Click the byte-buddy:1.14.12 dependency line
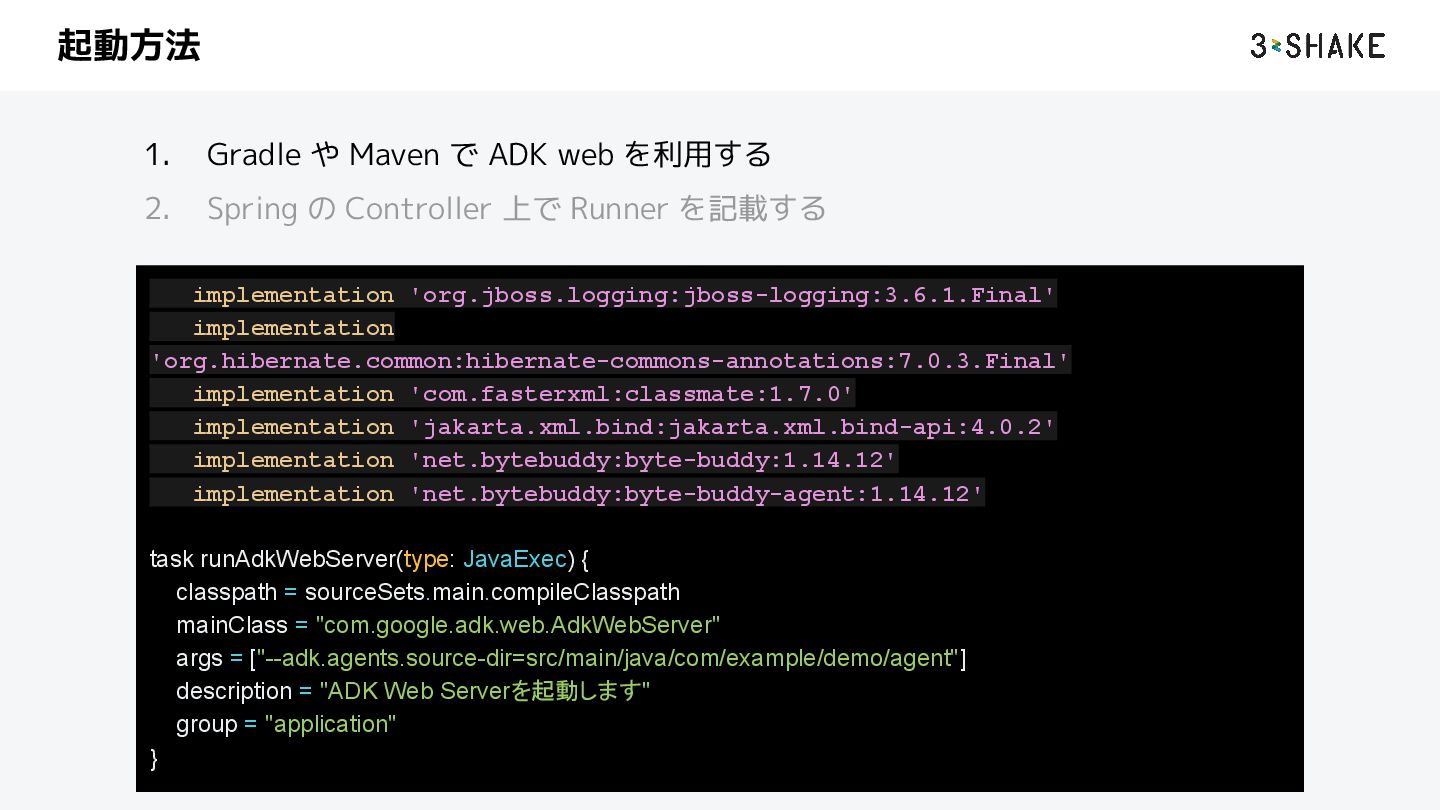The image size is (1440, 810). [545, 460]
